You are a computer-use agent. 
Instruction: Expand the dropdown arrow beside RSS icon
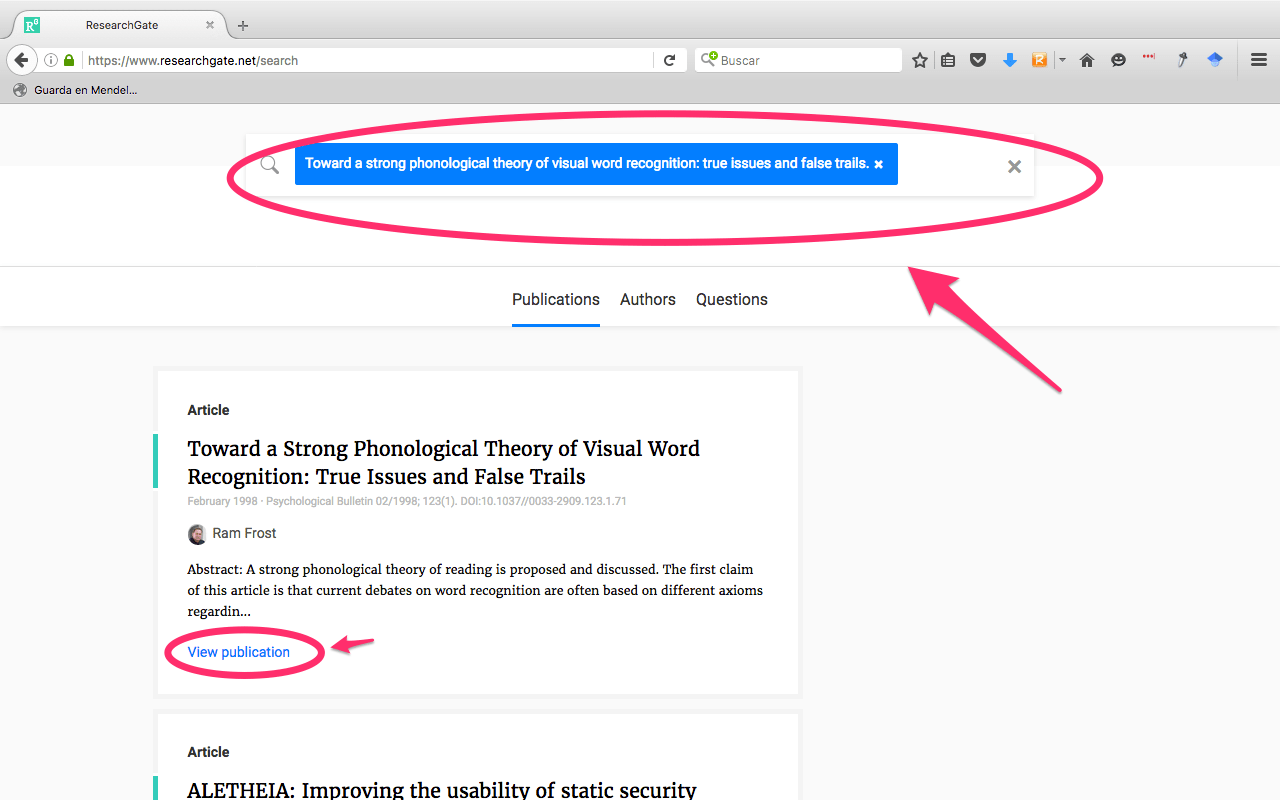1062,60
